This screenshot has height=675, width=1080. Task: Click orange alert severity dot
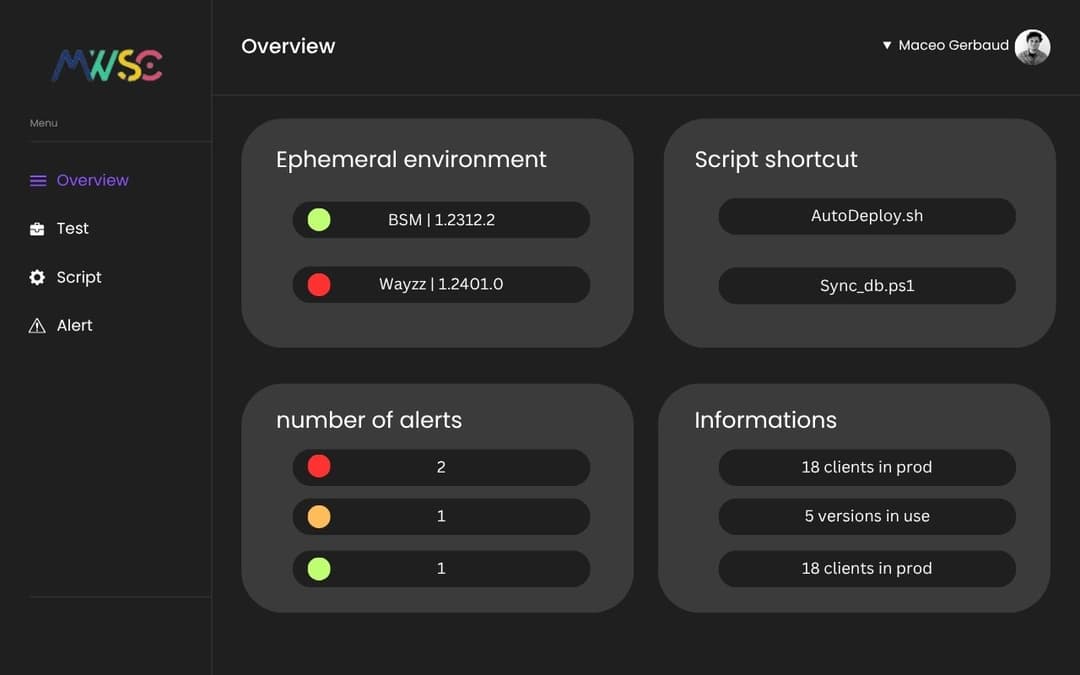tap(319, 517)
